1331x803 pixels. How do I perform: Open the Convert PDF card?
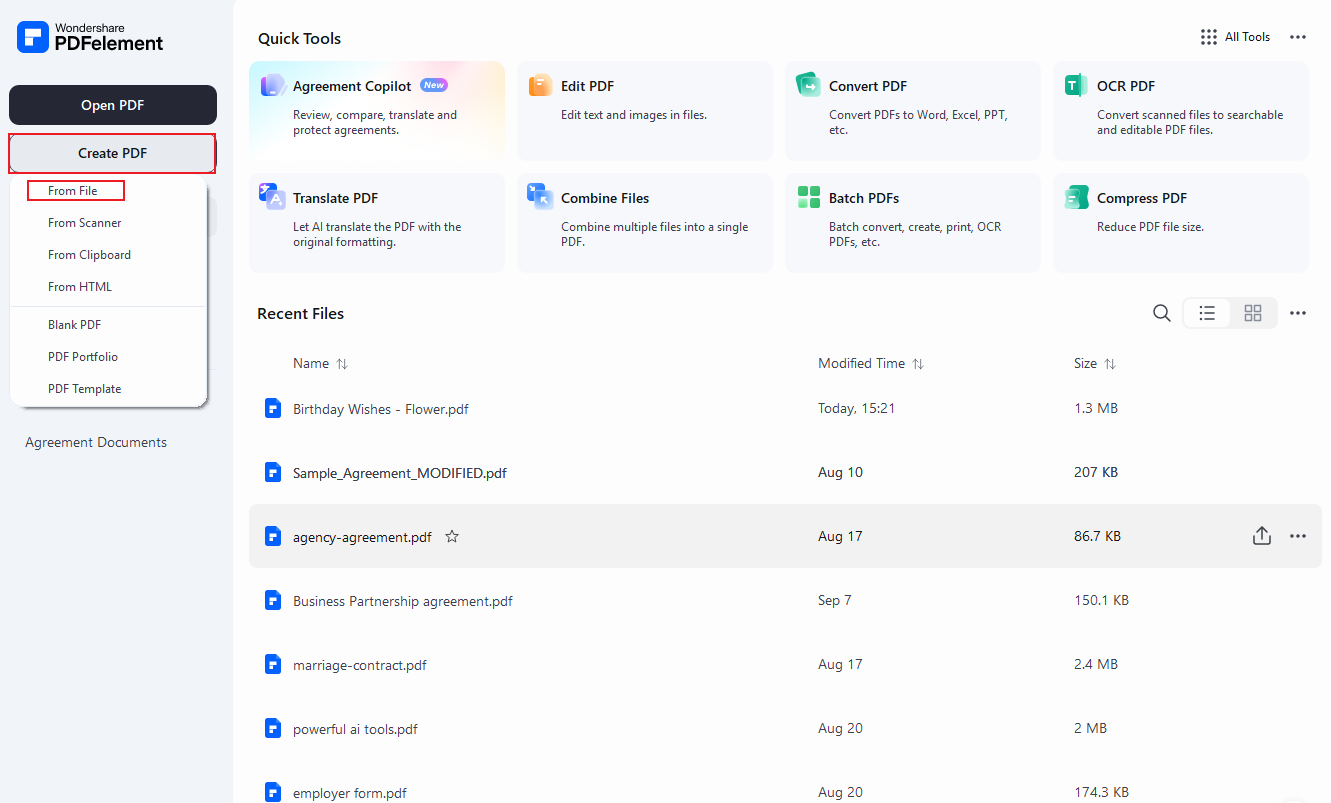[x=913, y=111]
